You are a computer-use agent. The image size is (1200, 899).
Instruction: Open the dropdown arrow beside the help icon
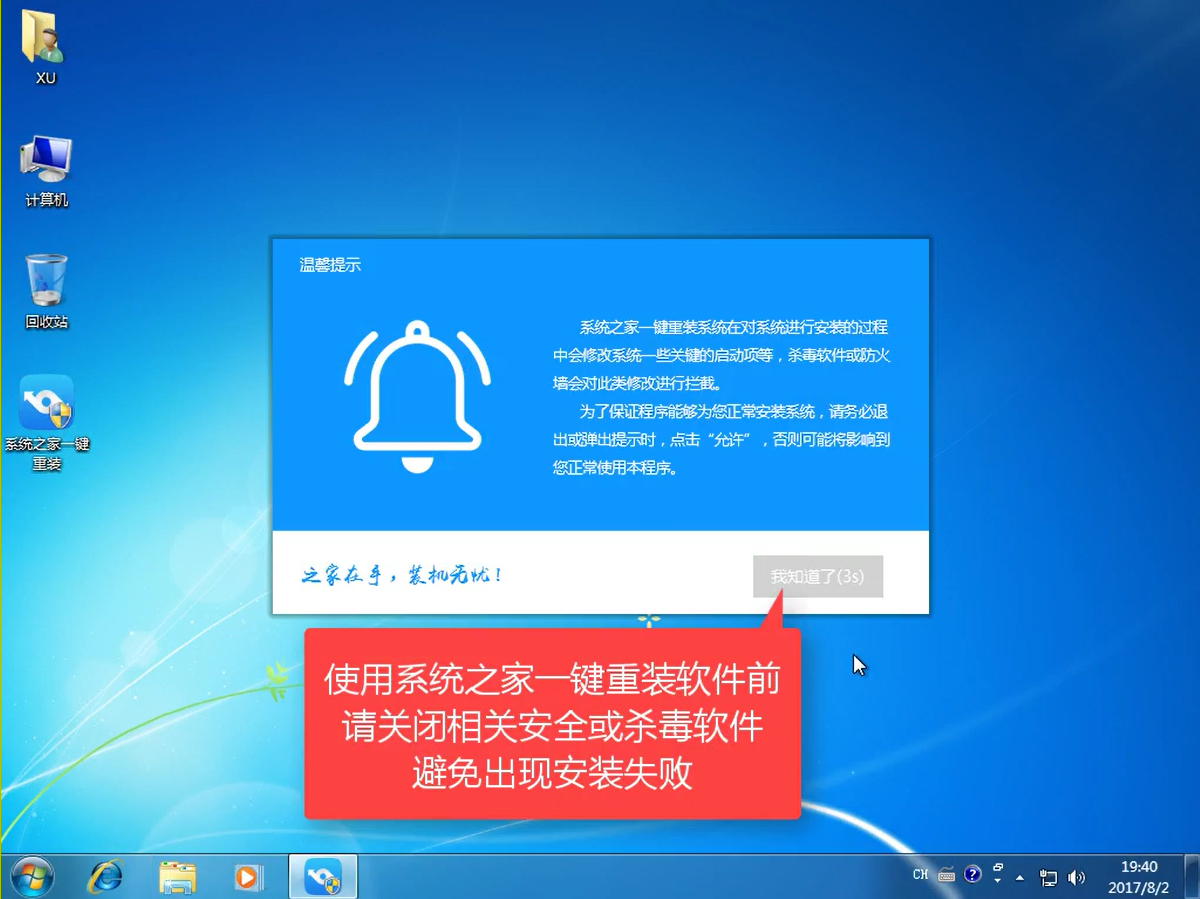pos(996,882)
